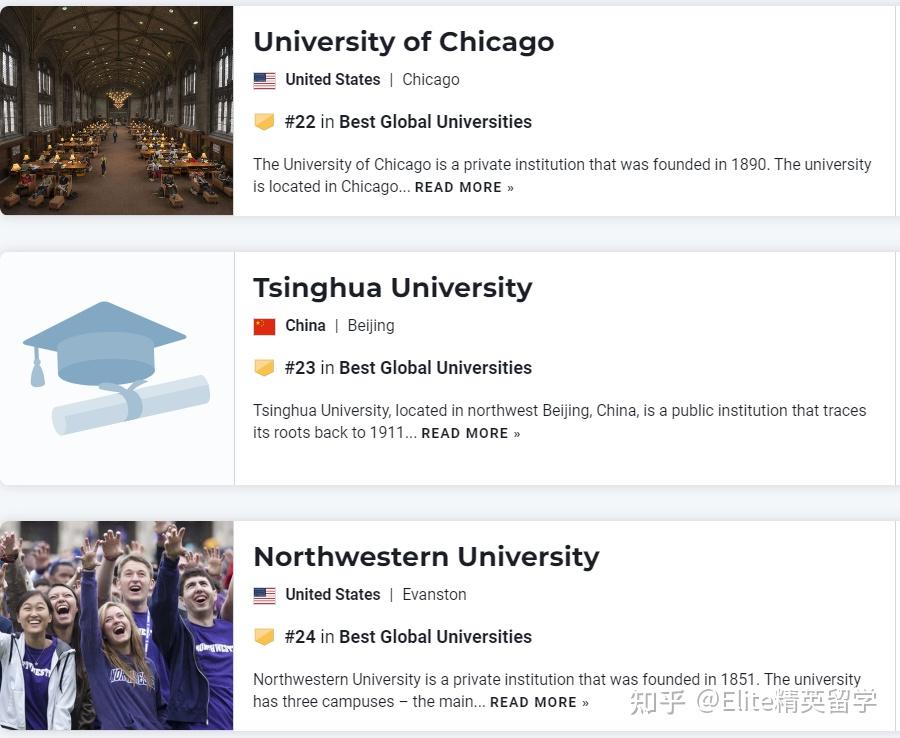
Task: Select the United States country link under Chicago
Action: coord(333,80)
